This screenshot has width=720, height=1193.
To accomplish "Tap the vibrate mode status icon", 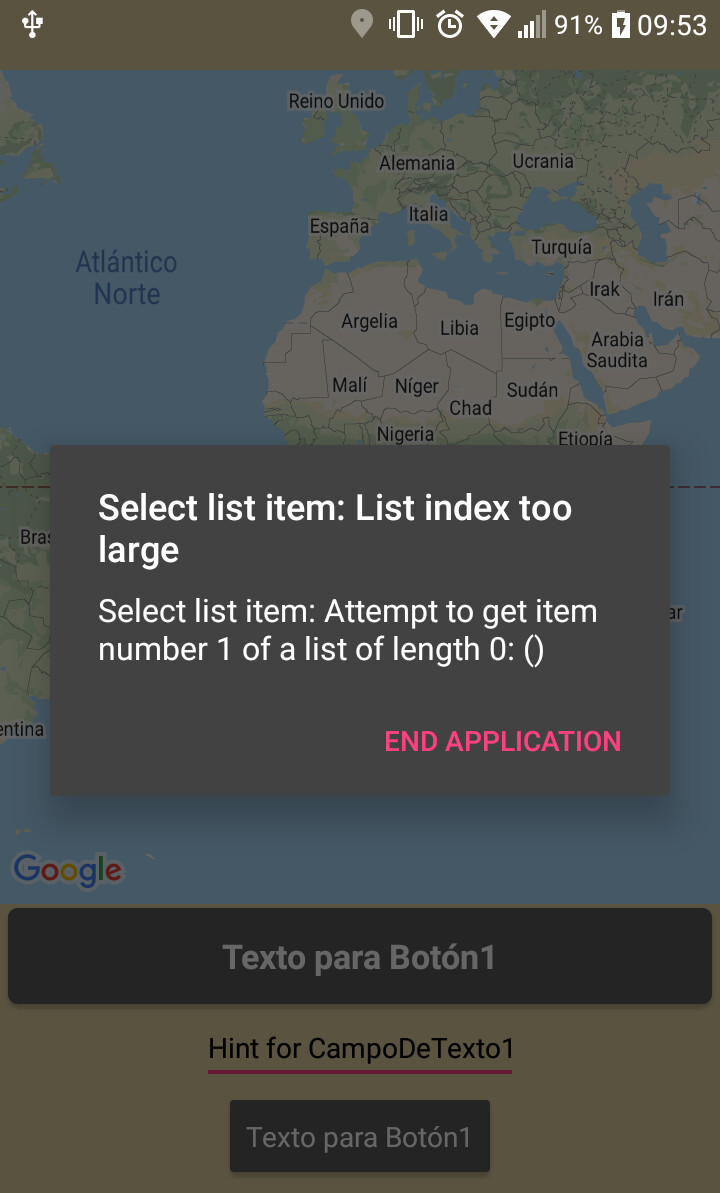I will coord(406,25).
